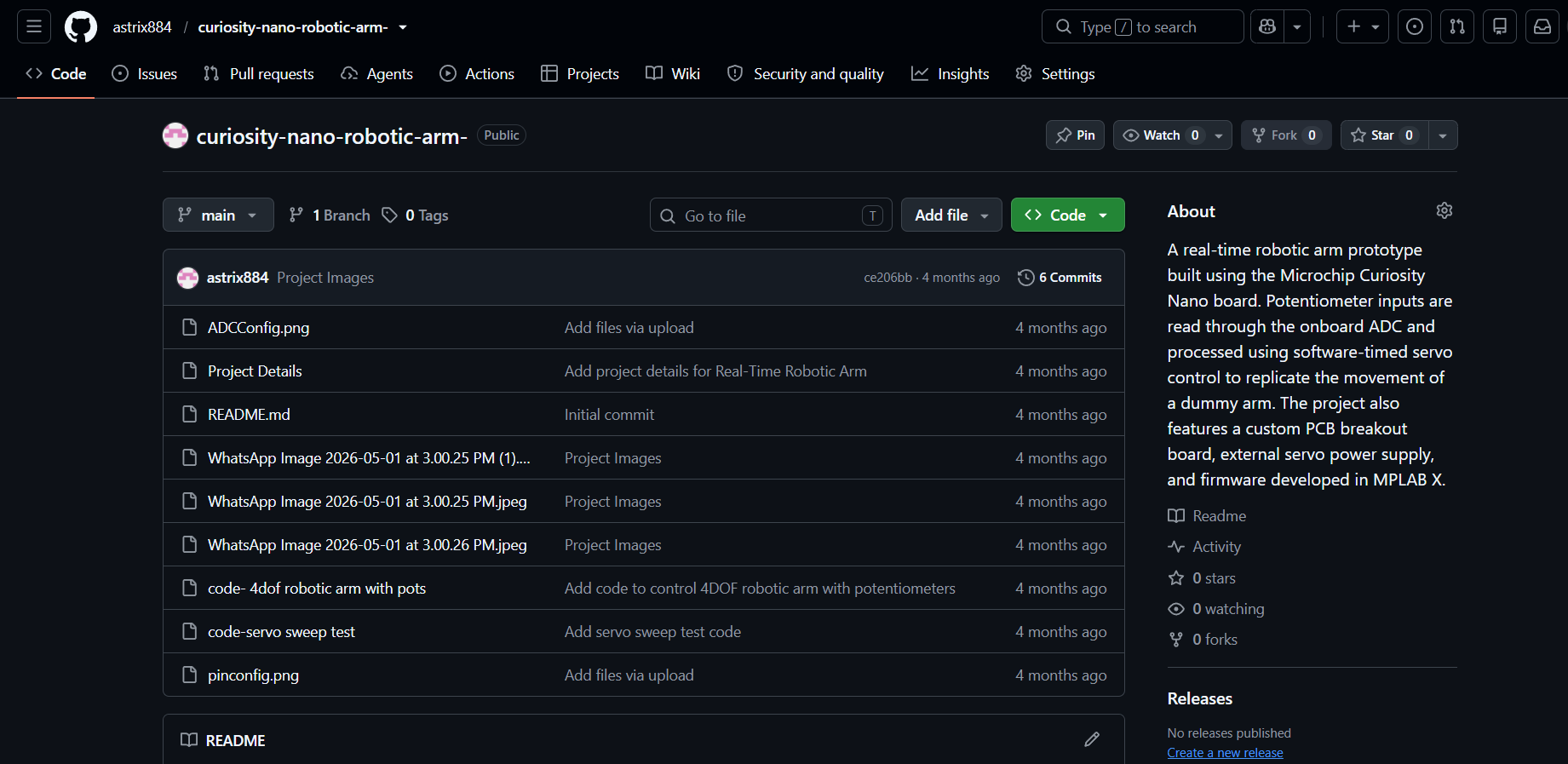The width and height of the screenshot is (1568, 764).
Task: Open the green Code clone dropdown
Action: click(1067, 215)
